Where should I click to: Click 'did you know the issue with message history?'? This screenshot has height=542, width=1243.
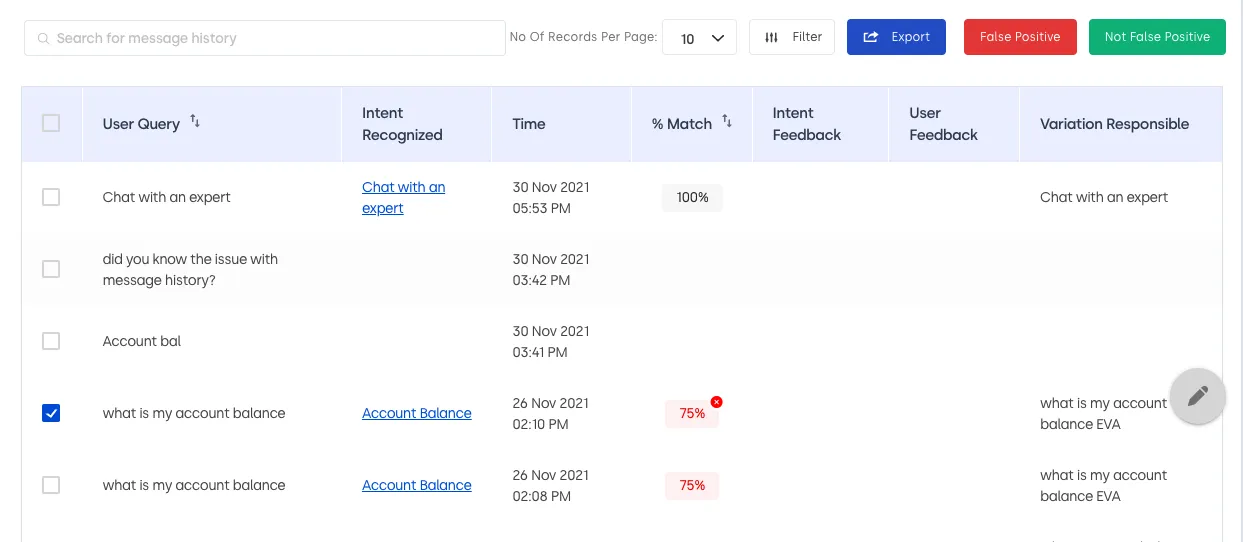click(x=190, y=269)
